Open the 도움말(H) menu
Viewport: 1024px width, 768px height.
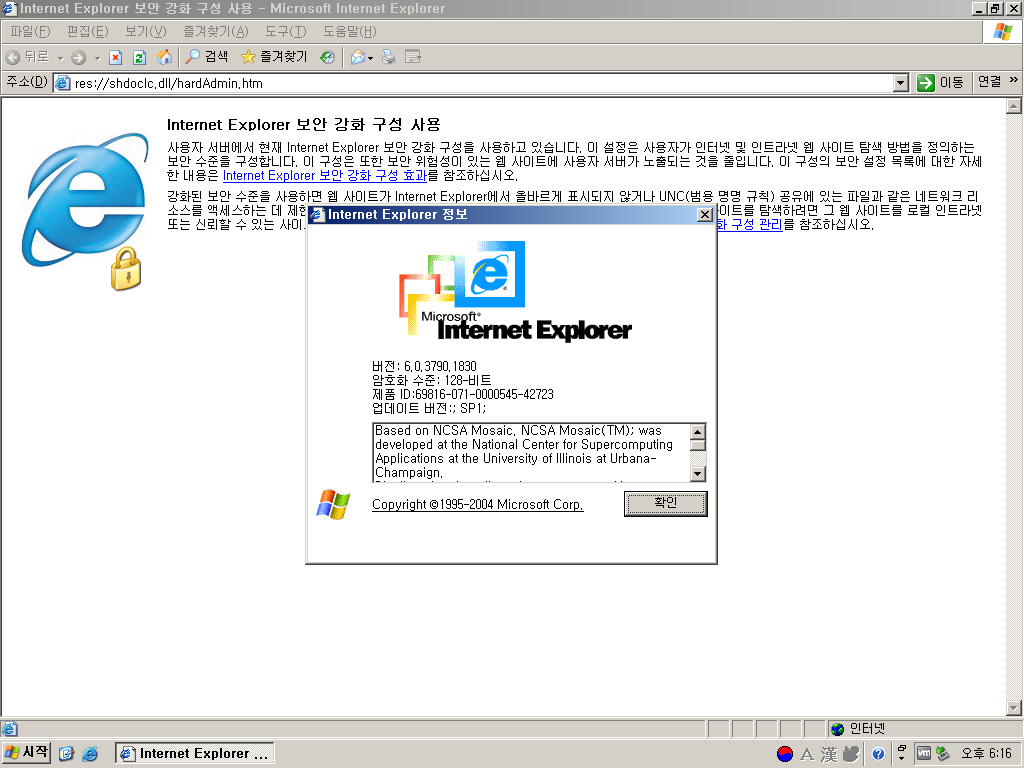point(349,31)
